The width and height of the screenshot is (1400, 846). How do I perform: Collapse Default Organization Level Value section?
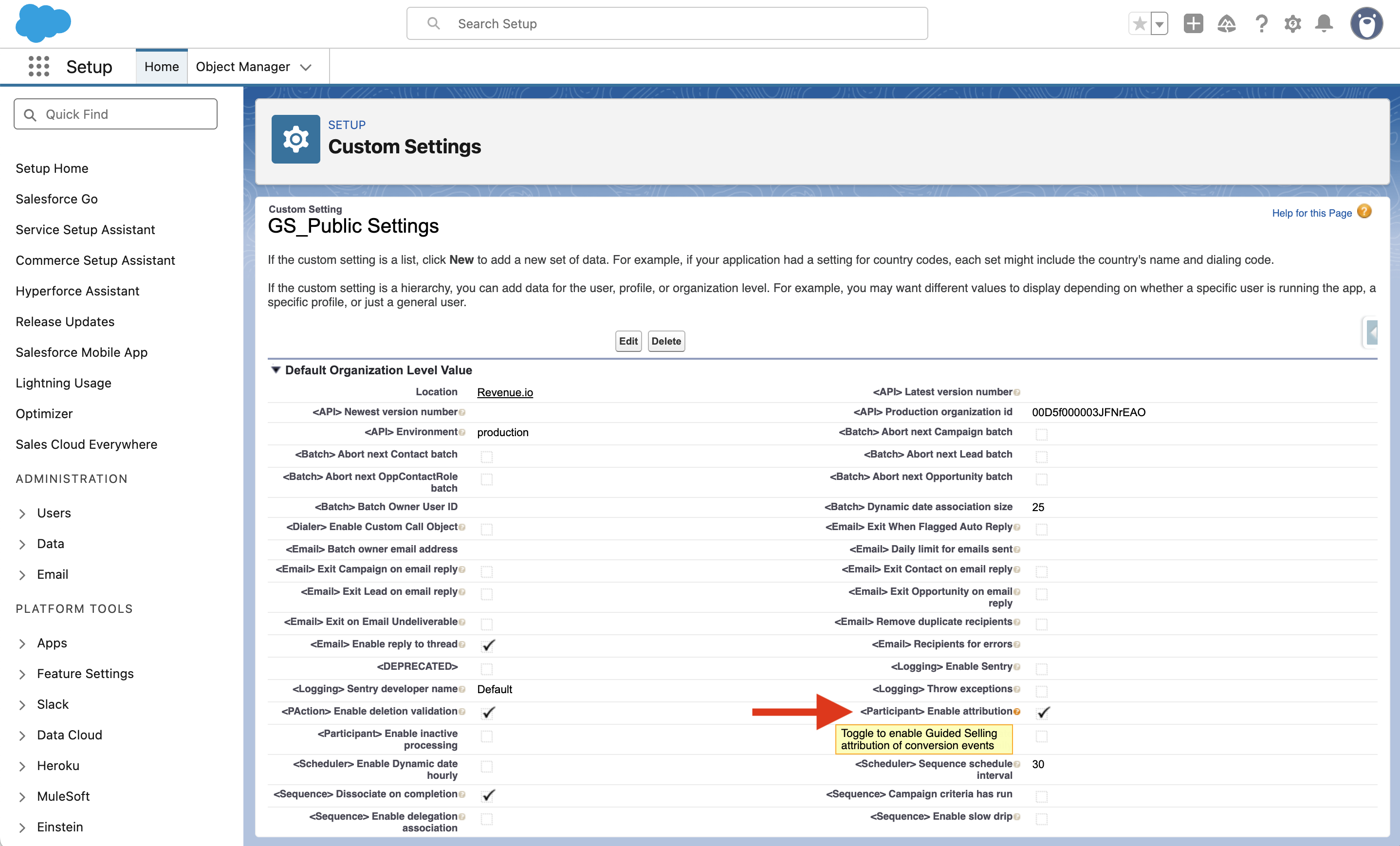[x=276, y=370]
